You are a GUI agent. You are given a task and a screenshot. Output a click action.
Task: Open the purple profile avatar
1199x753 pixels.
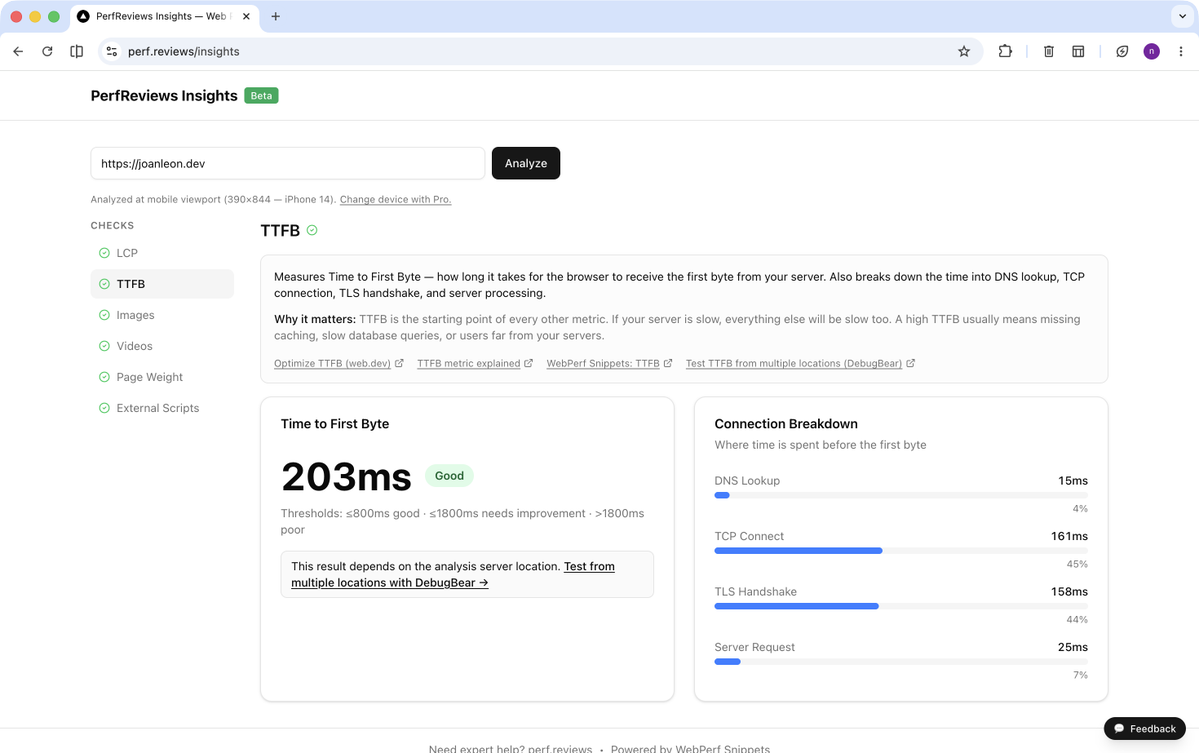(x=1151, y=51)
